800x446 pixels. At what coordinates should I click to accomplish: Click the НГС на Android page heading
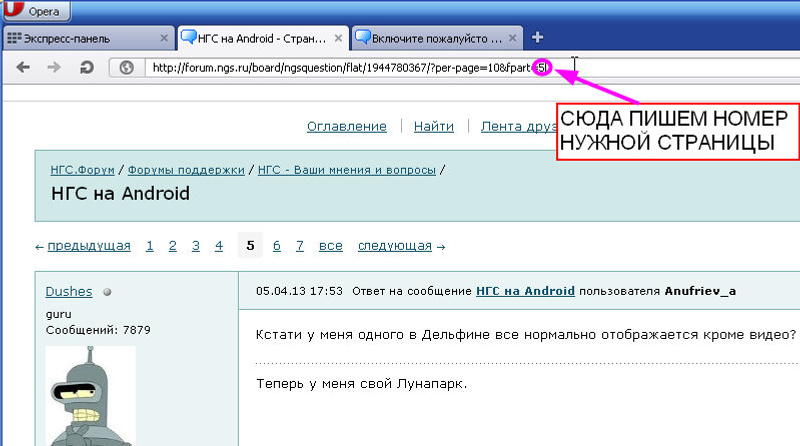coord(120,194)
